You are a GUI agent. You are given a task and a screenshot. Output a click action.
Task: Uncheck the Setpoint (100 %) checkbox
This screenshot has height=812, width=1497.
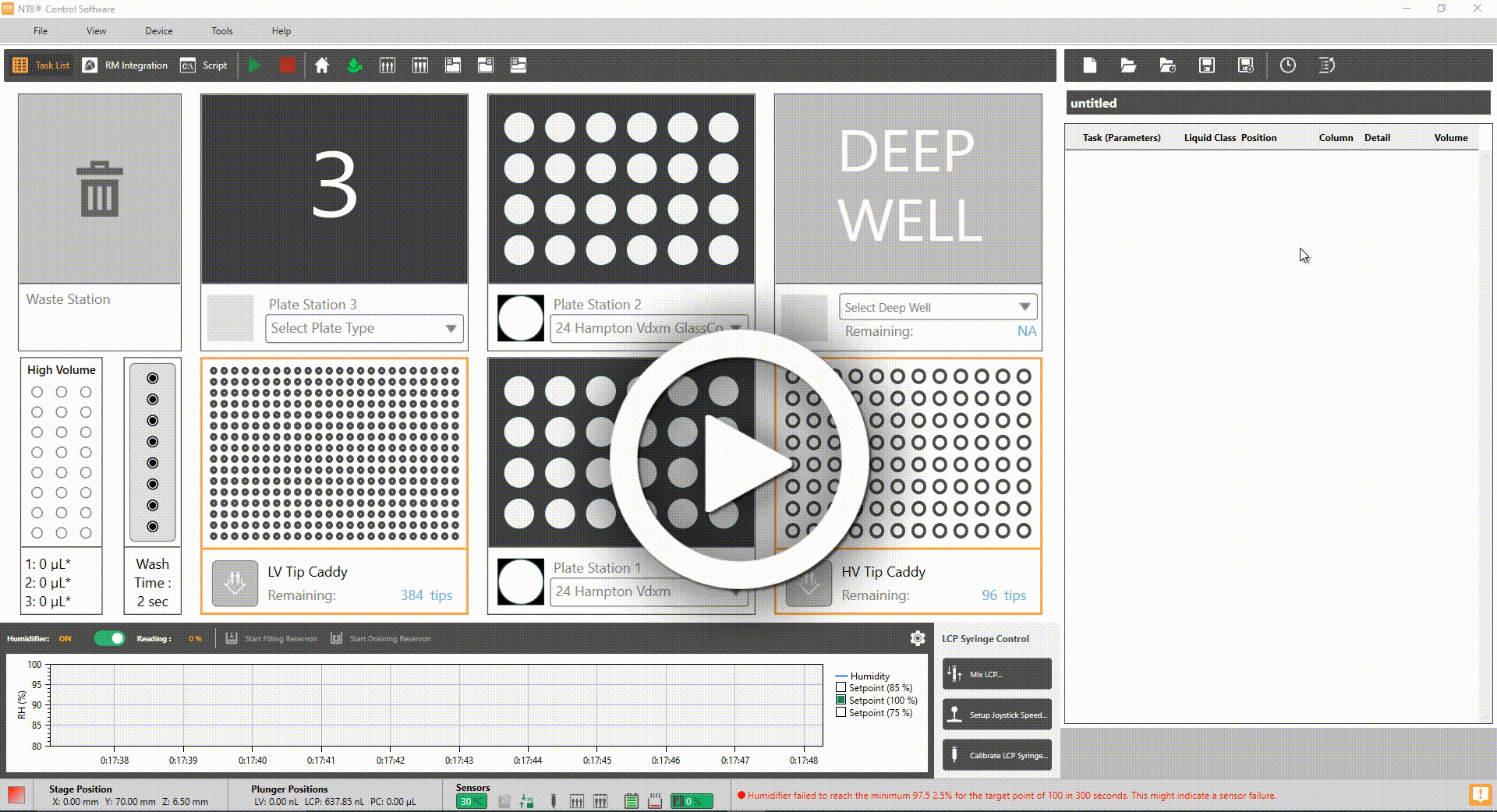(841, 700)
